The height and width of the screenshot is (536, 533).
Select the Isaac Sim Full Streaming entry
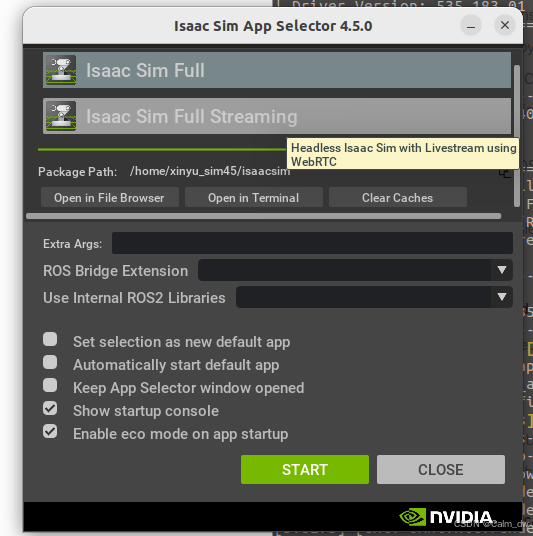(277, 116)
